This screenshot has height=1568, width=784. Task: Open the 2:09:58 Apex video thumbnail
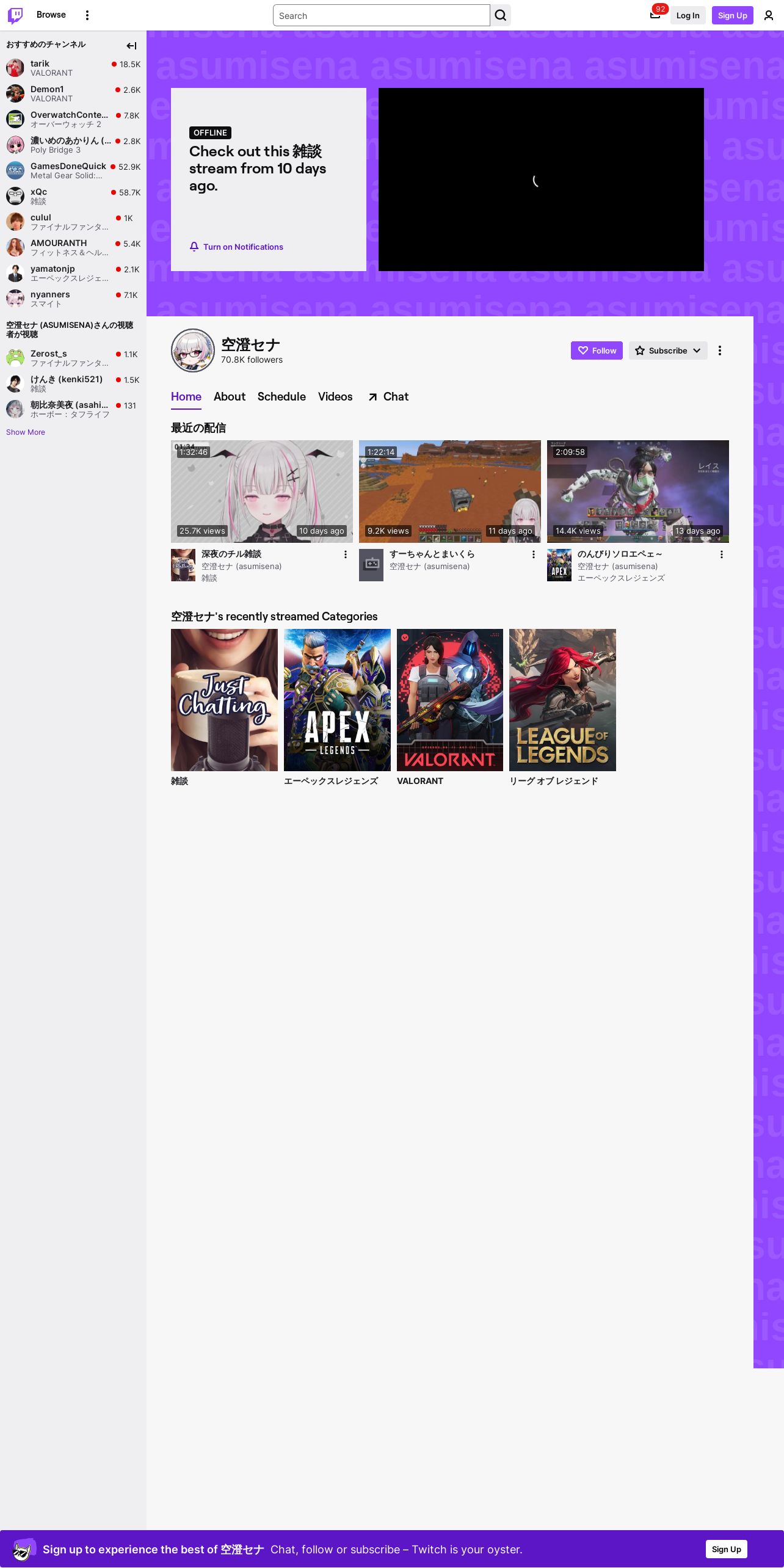(638, 492)
